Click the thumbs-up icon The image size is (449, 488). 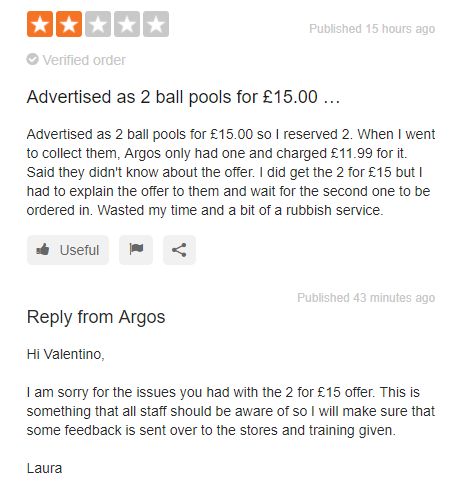pos(43,249)
